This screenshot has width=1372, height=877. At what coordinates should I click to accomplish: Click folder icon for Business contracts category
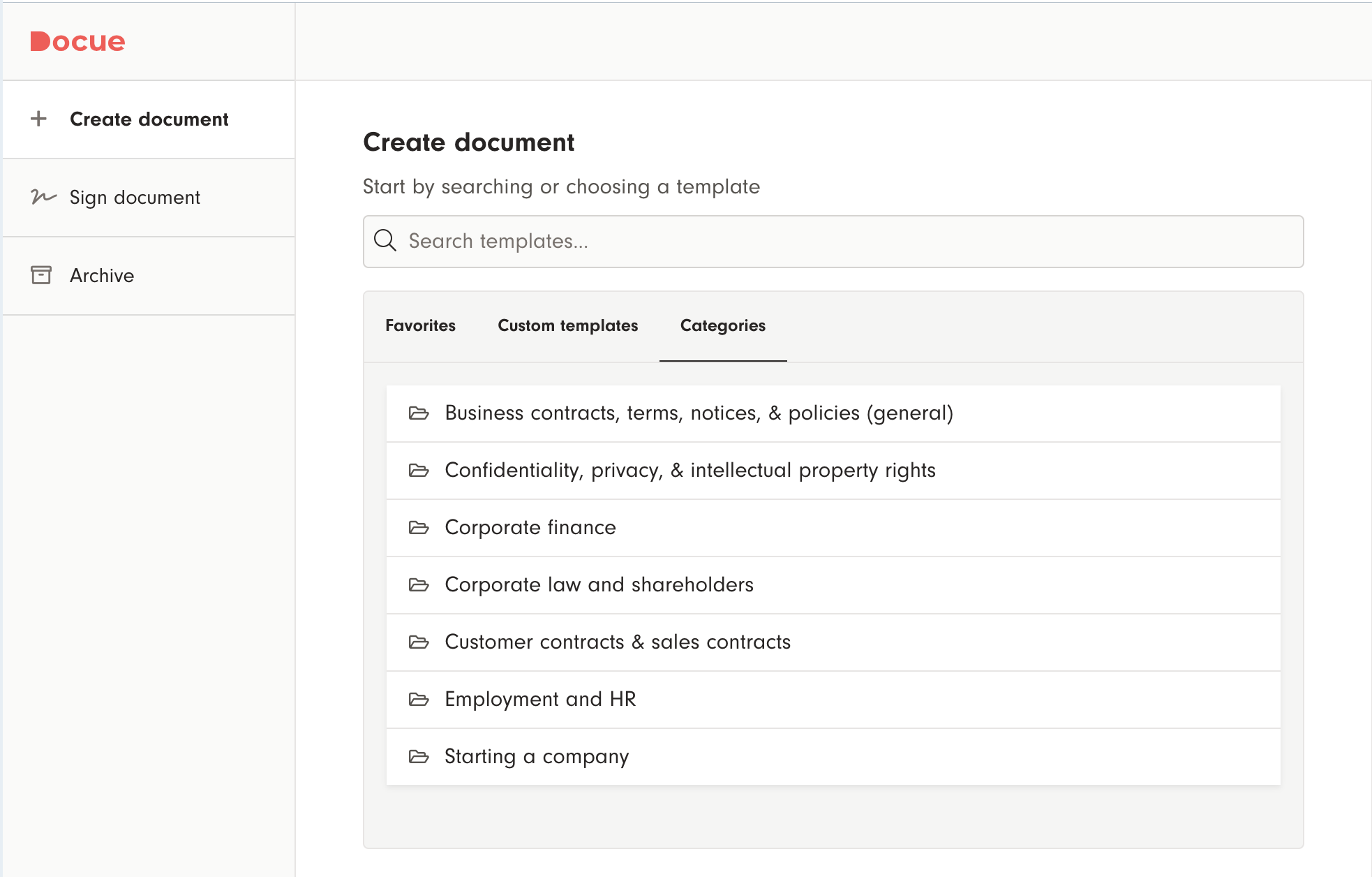(419, 413)
